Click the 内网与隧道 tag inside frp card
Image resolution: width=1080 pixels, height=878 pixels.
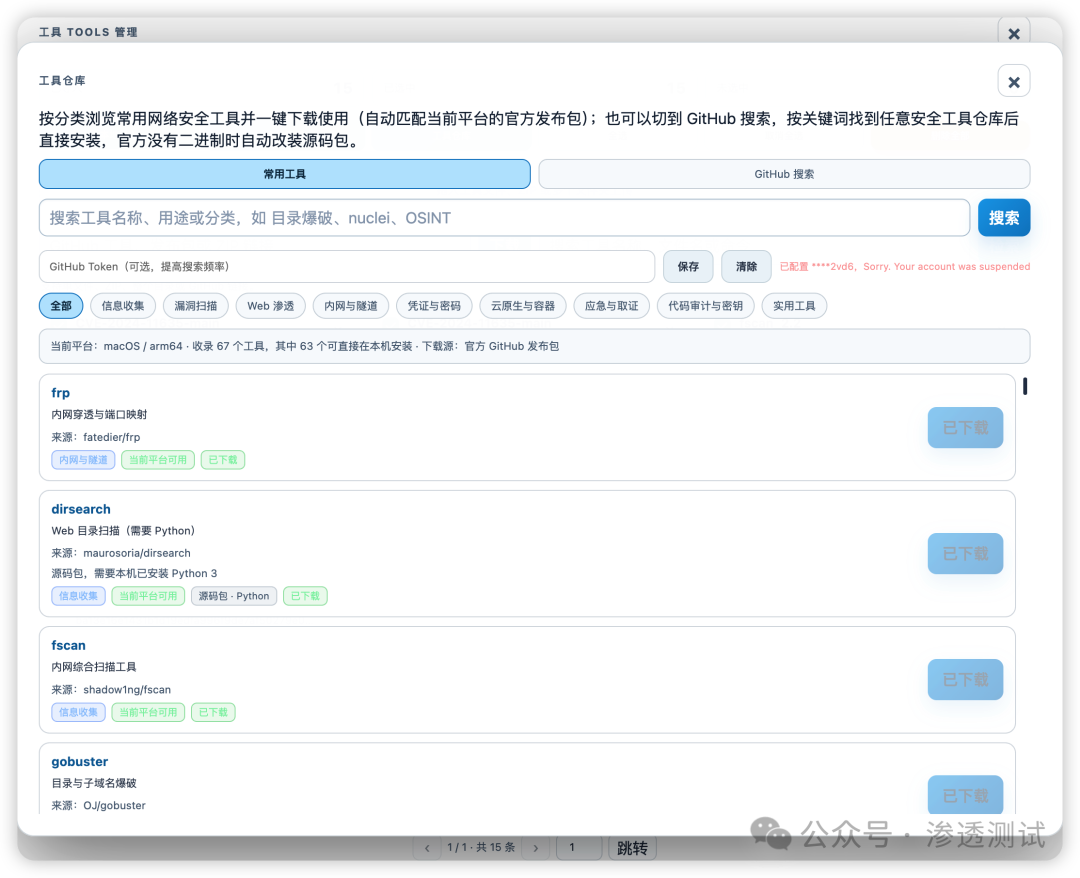click(83, 459)
